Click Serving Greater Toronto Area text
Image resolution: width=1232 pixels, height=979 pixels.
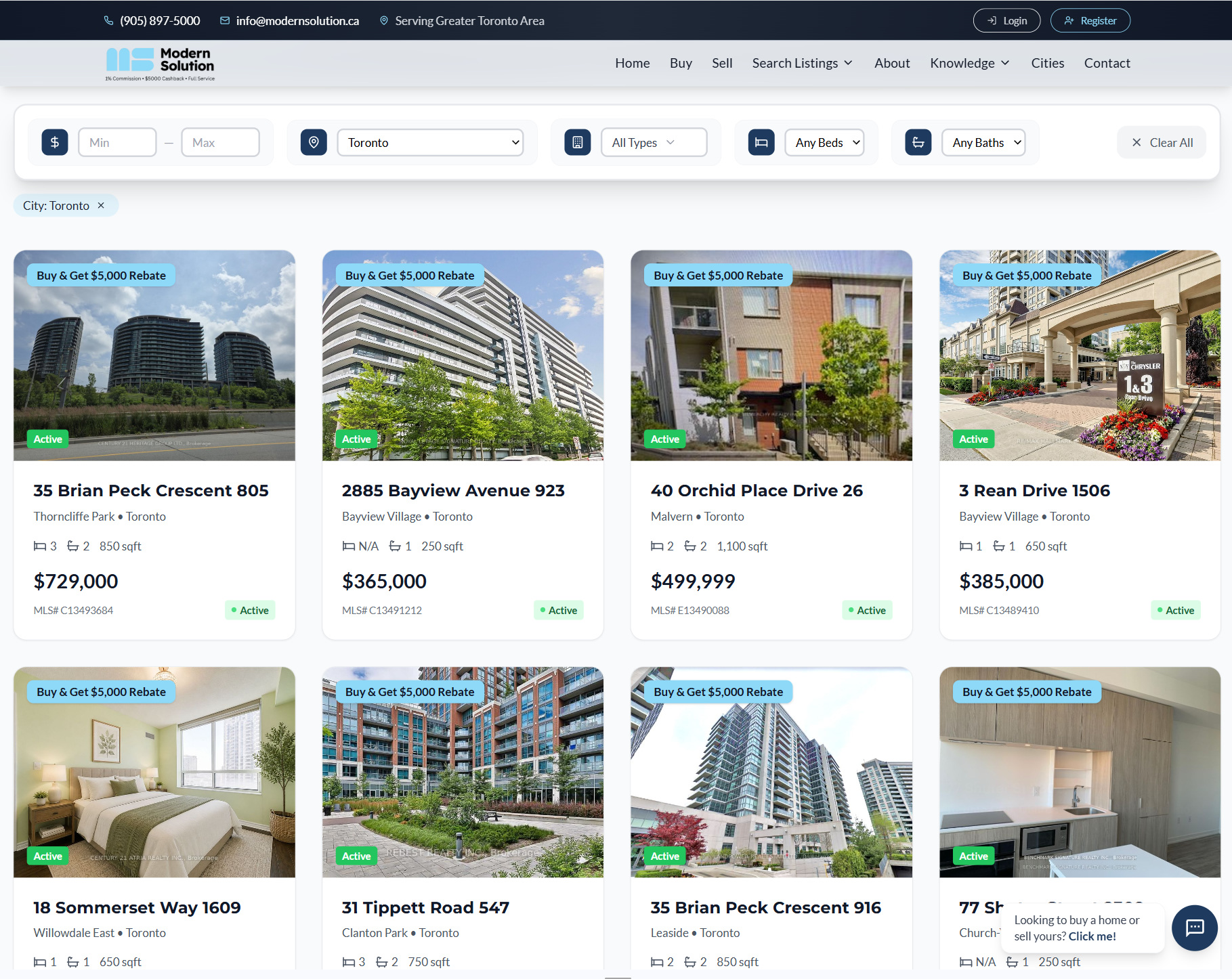[x=469, y=20]
